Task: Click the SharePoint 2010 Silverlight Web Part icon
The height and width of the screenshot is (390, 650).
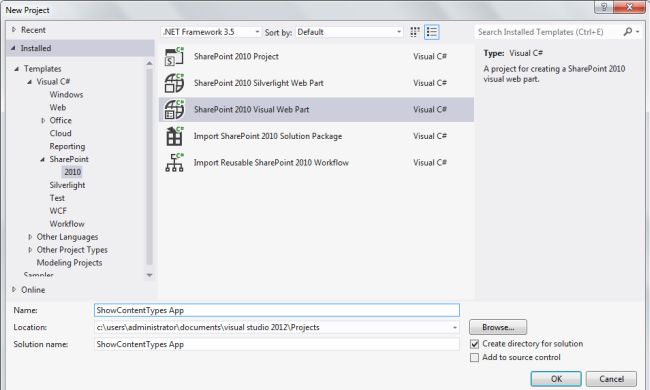Action: pyautogui.click(x=174, y=83)
